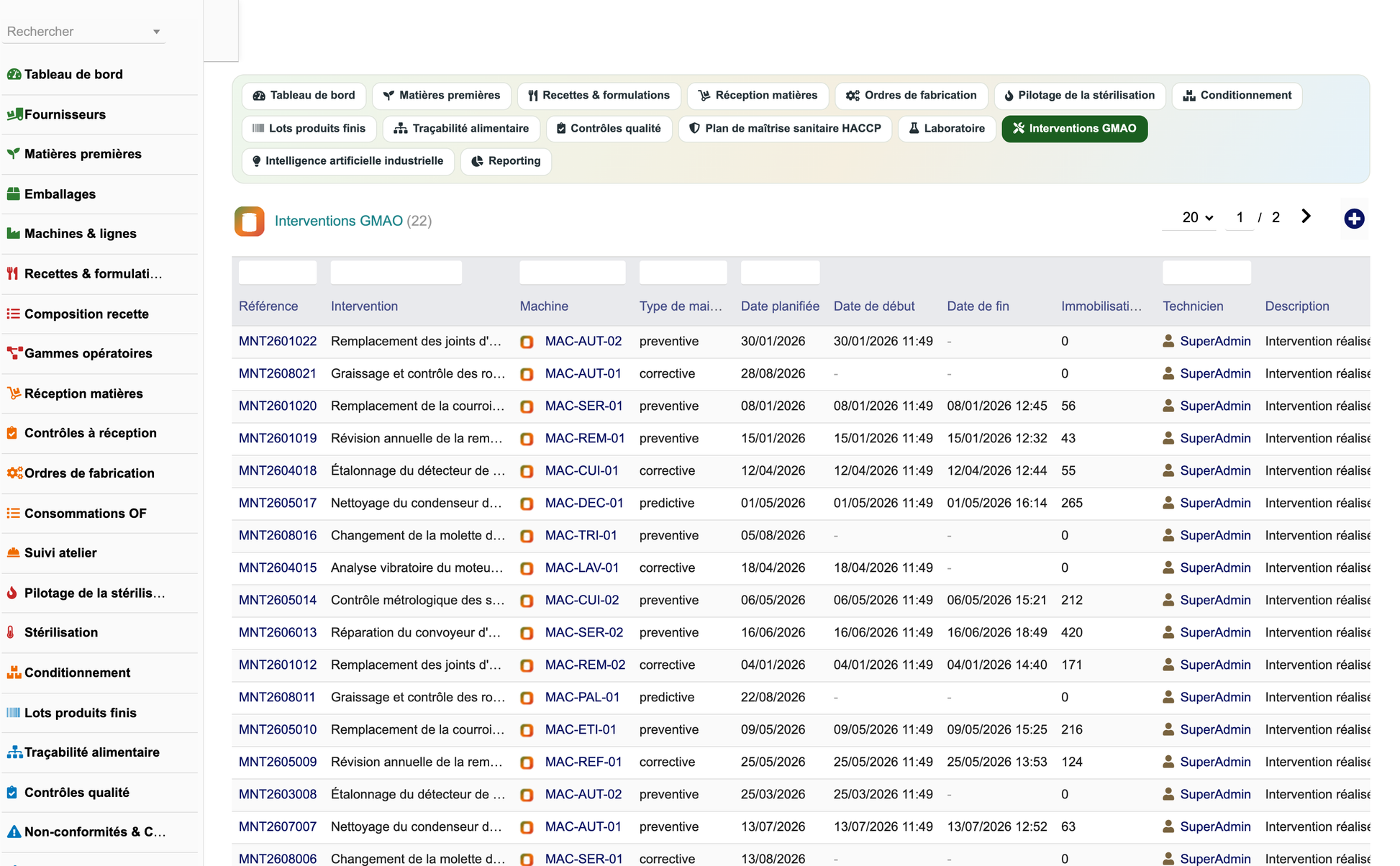Open SuperAdmin technician link in row MNT2604018
Screen dimensions: 1400x866
[1215, 471]
